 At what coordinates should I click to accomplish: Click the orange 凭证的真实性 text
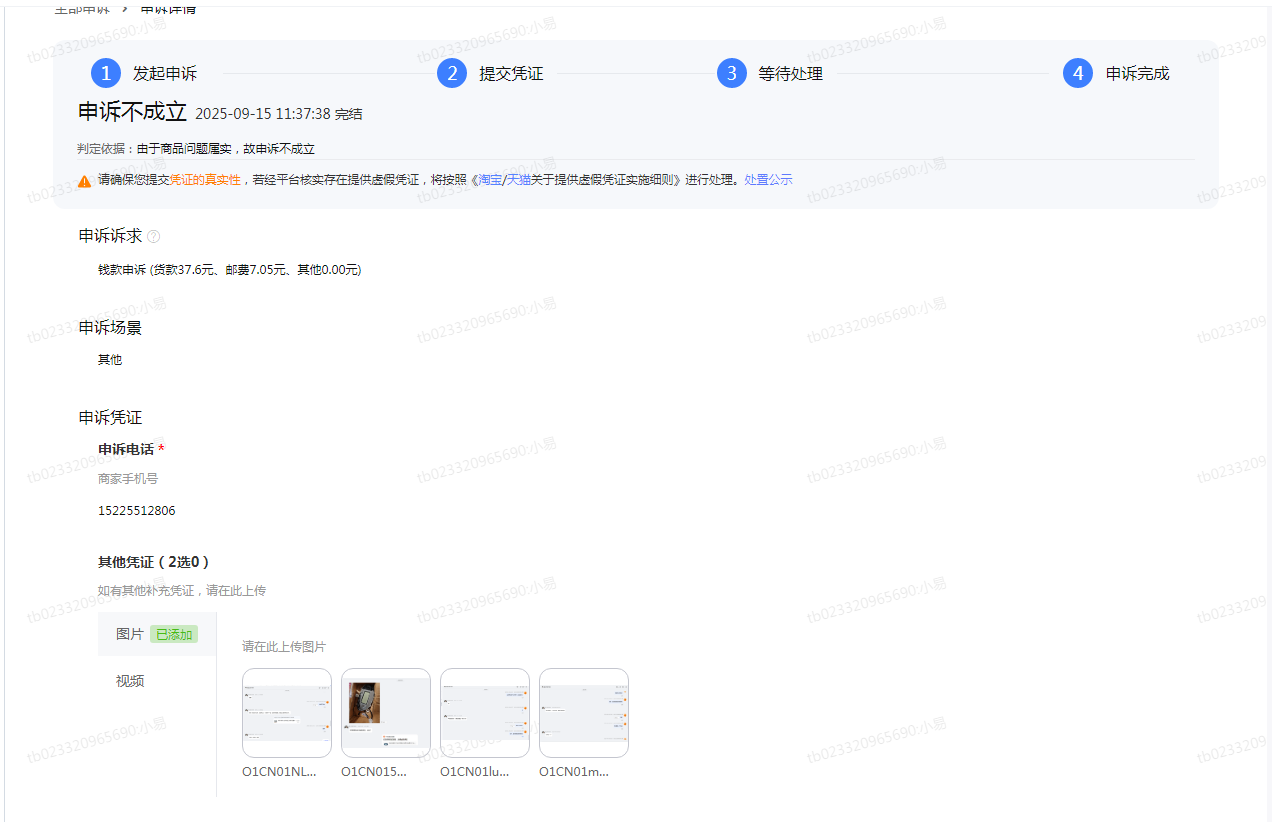tap(205, 180)
